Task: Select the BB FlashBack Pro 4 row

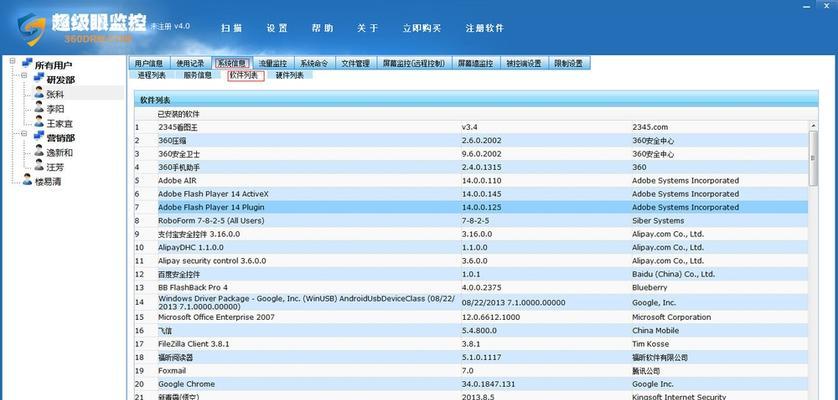Action: (x=471, y=288)
